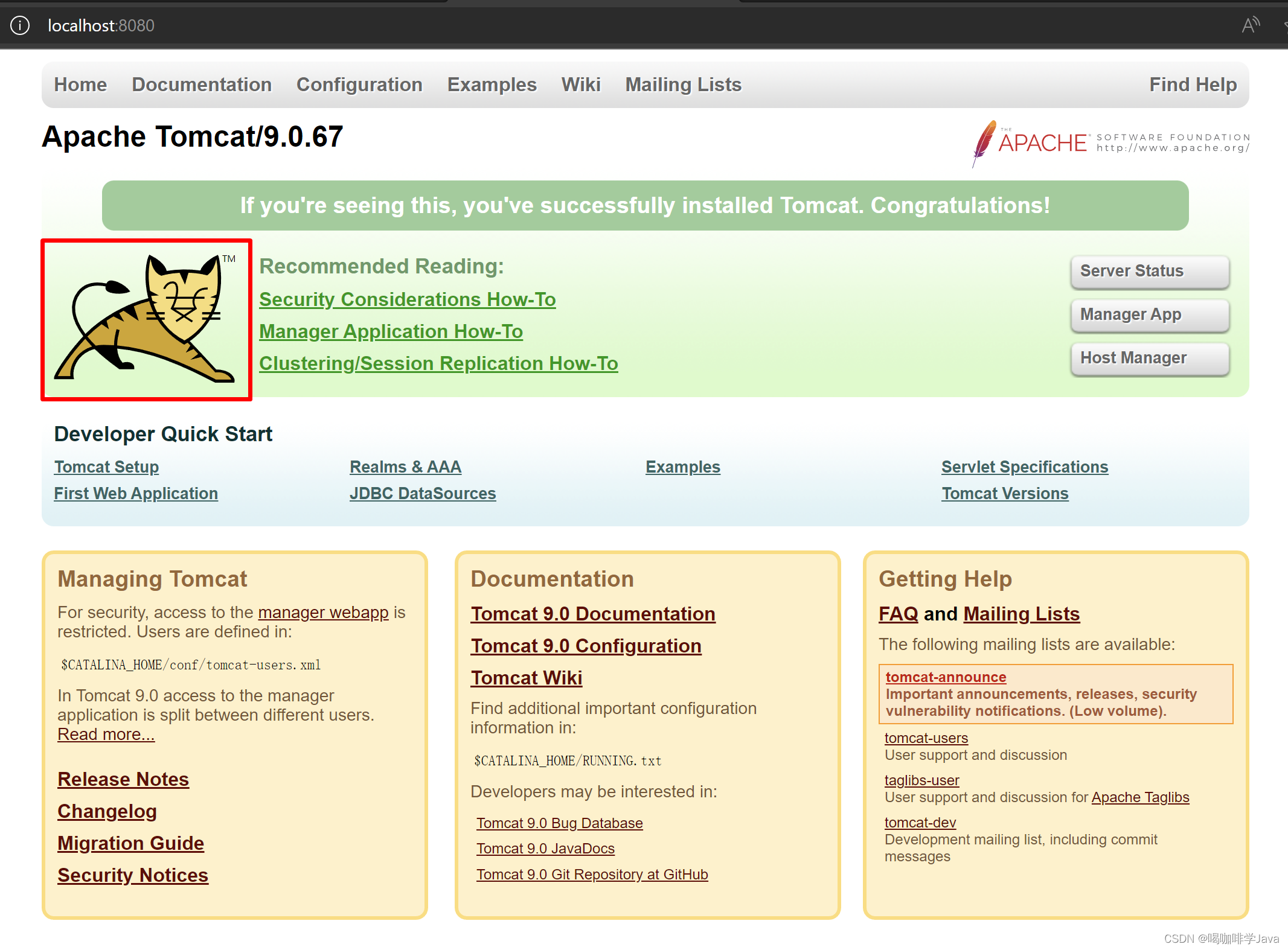The height and width of the screenshot is (950, 1288).
Task: Open the Host Manager
Action: point(1149,358)
